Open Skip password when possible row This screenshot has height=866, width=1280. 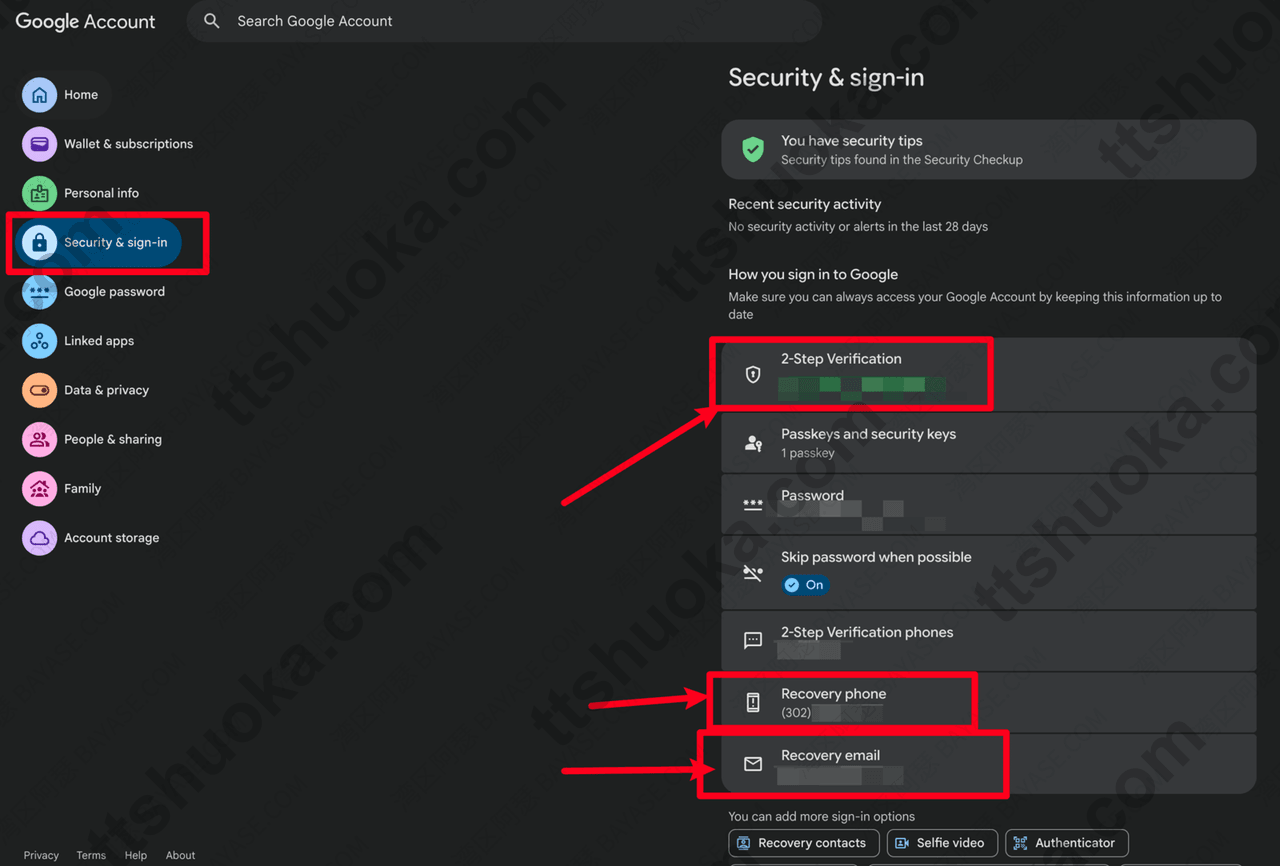point(989,572)
